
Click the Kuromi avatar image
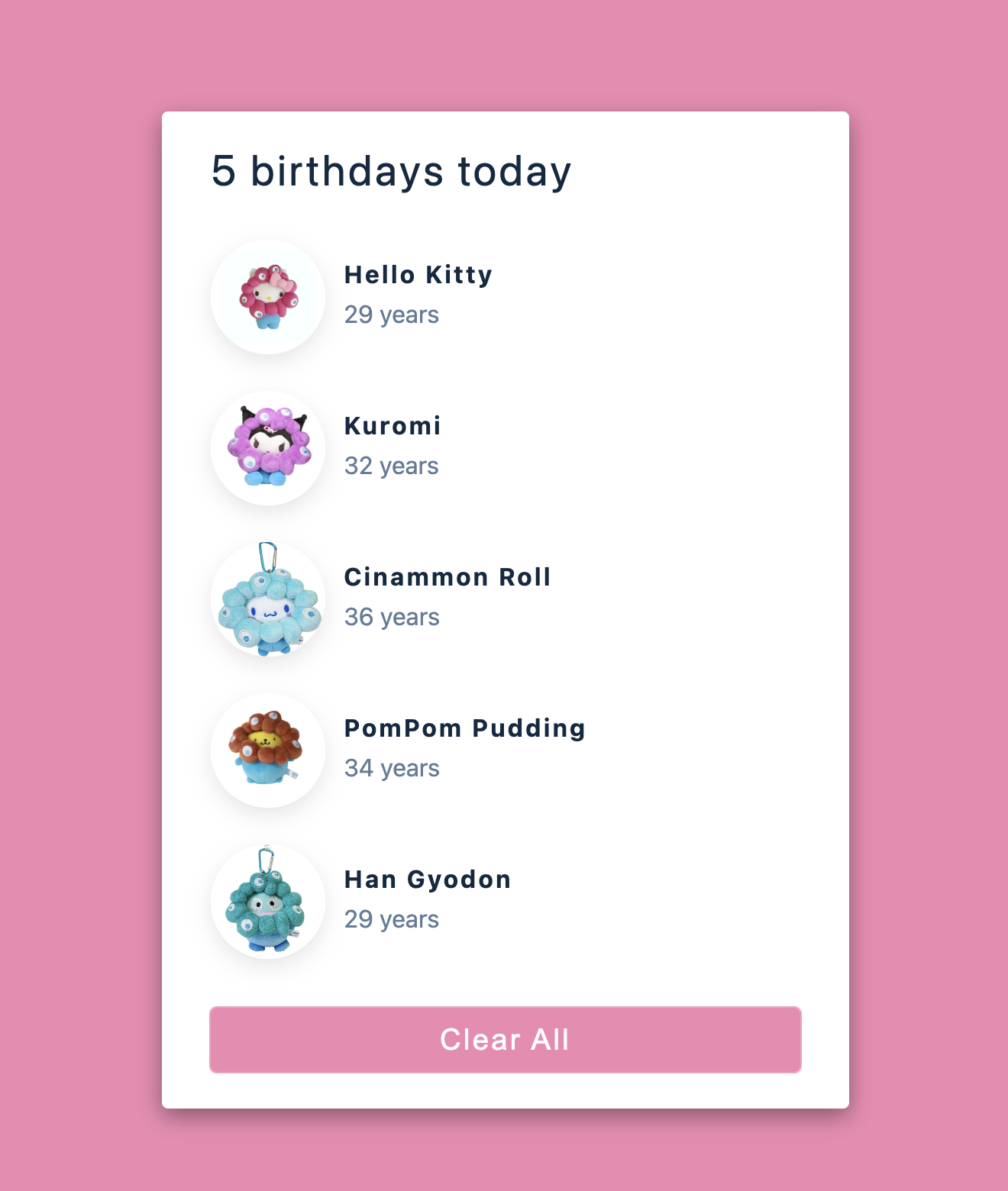click(268, 447)
